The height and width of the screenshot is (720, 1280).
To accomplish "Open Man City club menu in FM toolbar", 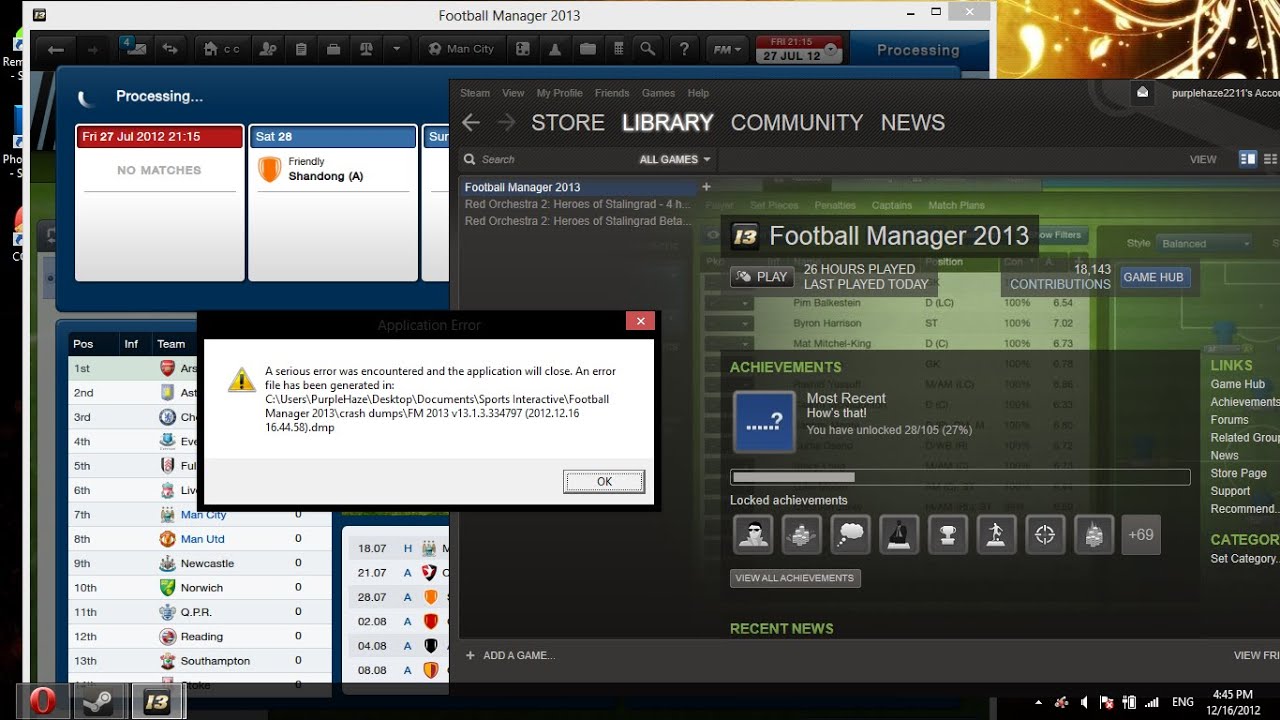I will [x=461, y=49].
